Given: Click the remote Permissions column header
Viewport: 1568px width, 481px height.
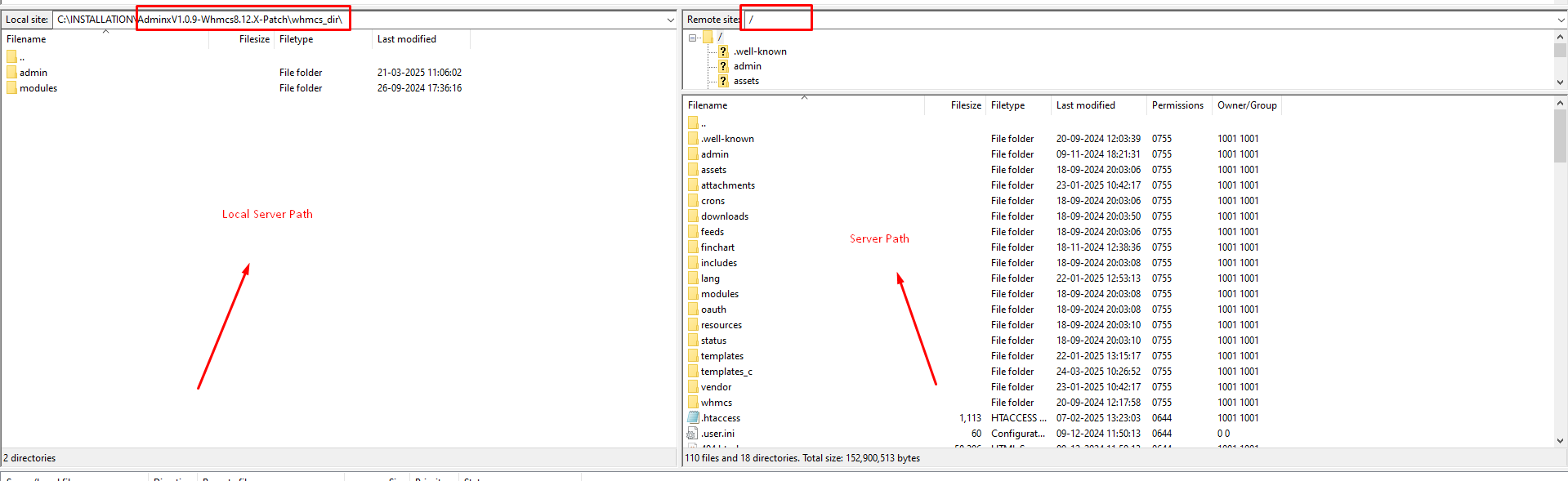Looking at the screenshot, I should point(1177,105).
